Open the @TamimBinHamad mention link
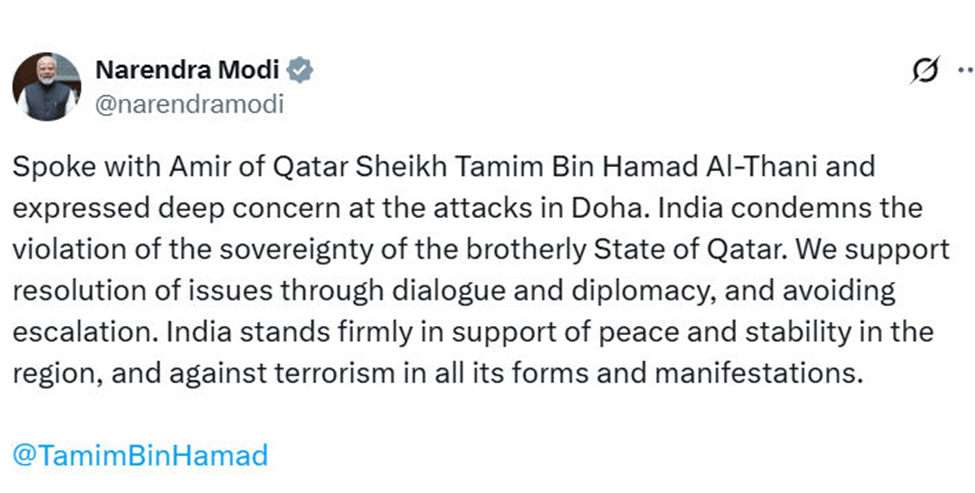This screenshot has height=493, width=975. [x=140, y=456]
